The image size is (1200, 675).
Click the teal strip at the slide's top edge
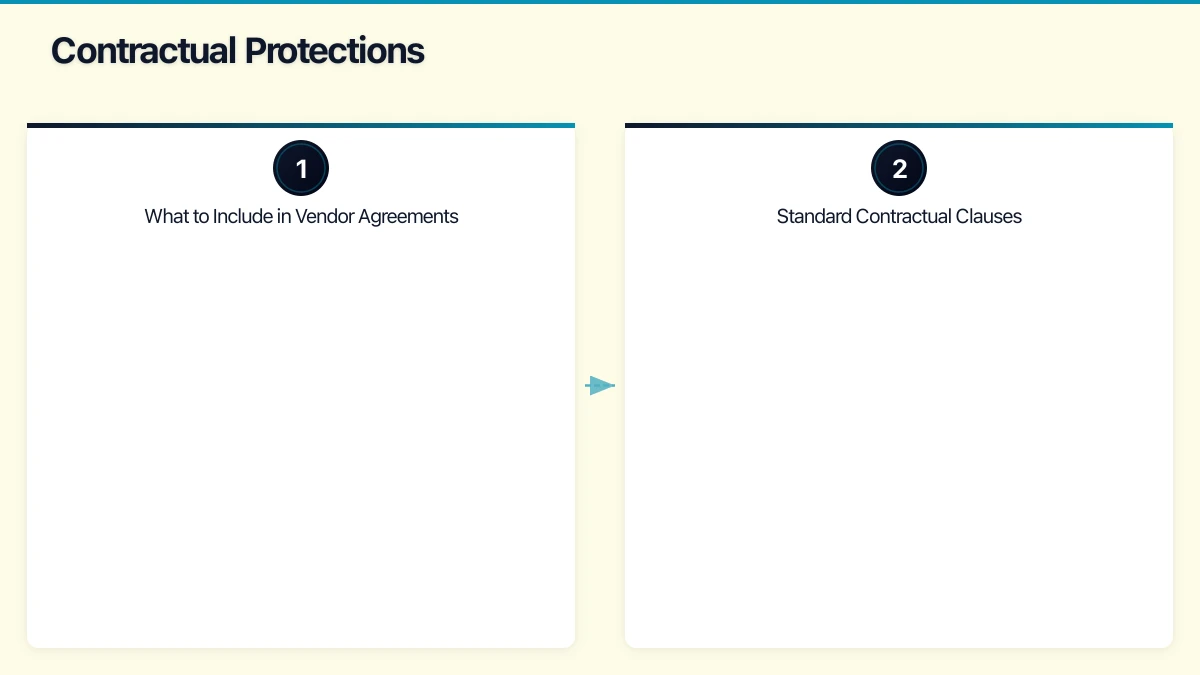pyautogui.click(x=600, y=2)
